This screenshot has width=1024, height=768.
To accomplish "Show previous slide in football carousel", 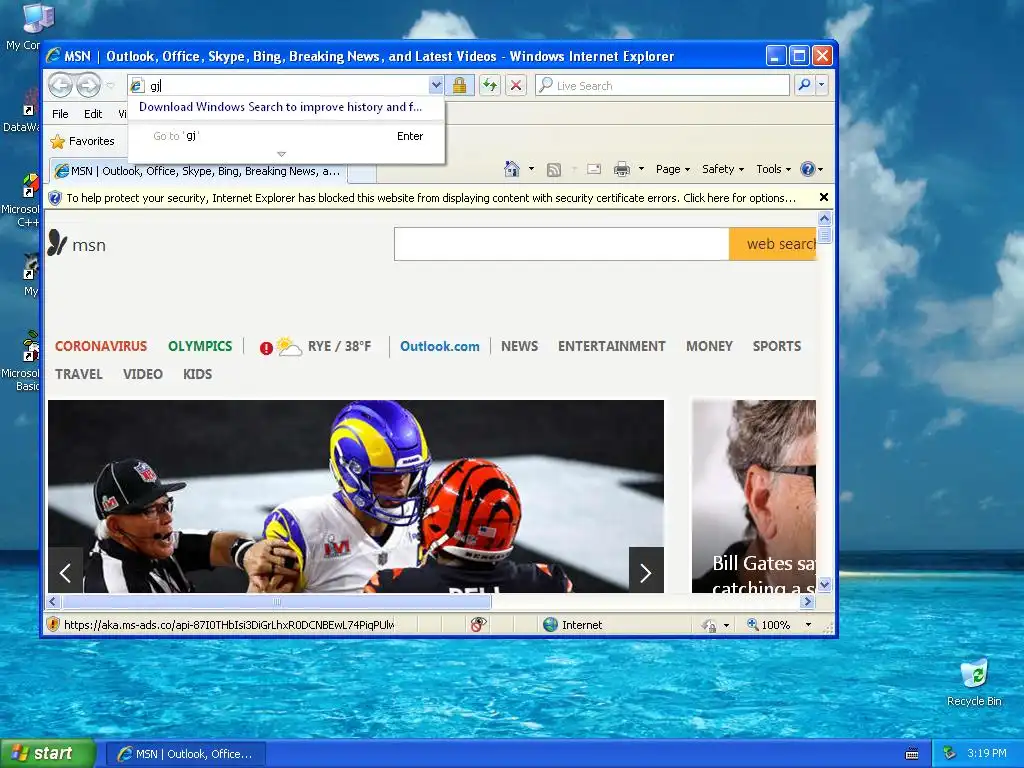I will pos(65,573).
